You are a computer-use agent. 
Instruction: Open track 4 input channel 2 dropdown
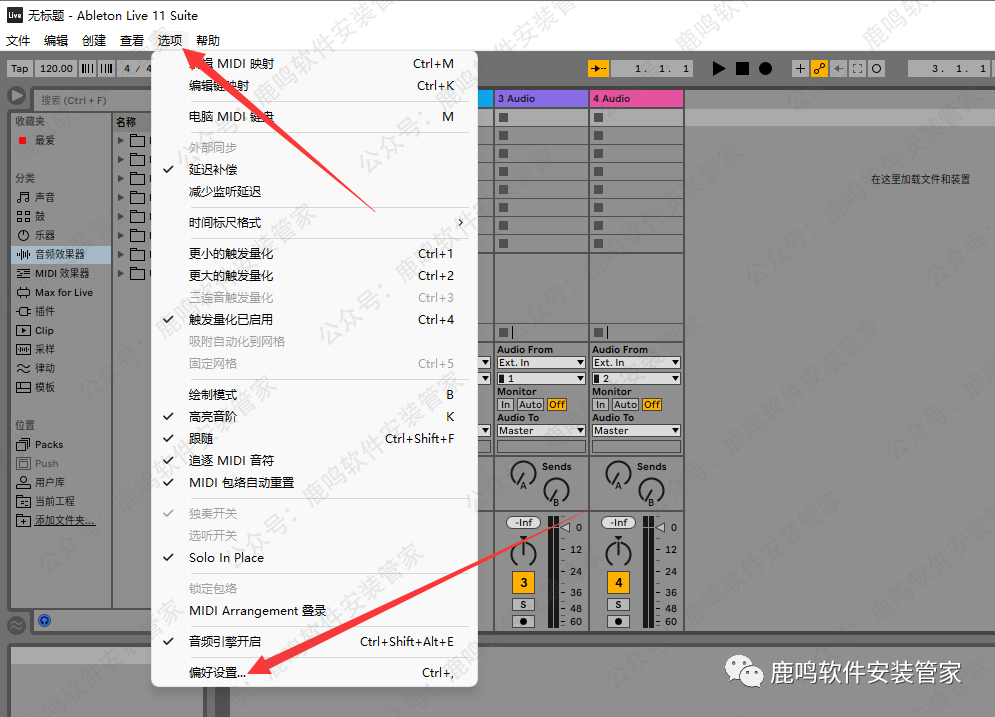pyautogui.click(x=636, y=378)
